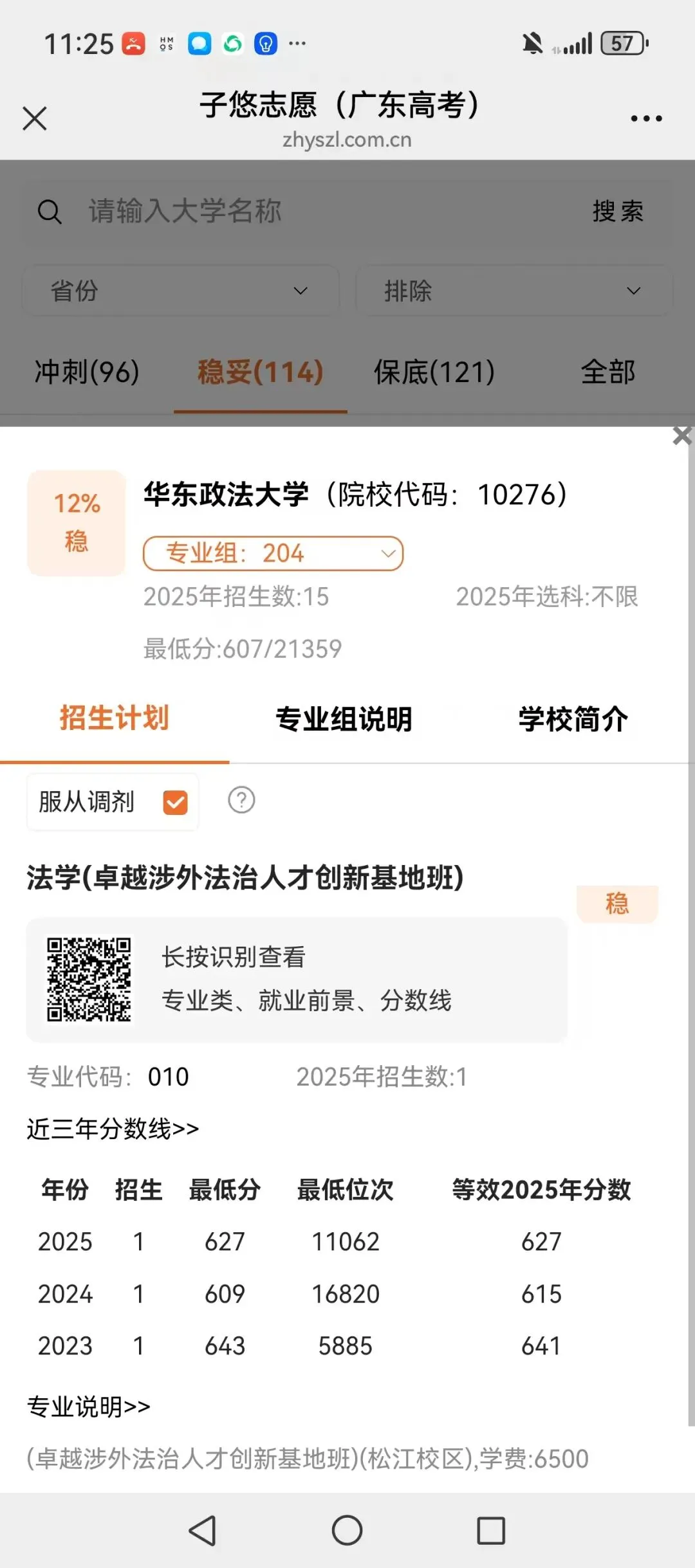
Task: Click the 搜索 button
Action: click(x=618, y=212)
